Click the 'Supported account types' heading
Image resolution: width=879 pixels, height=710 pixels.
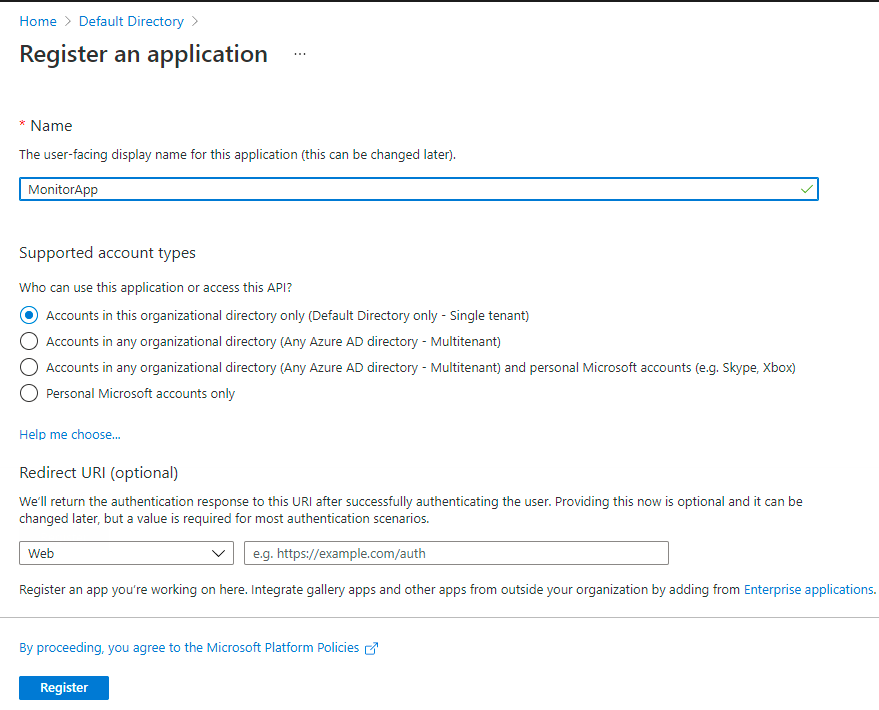107,253
